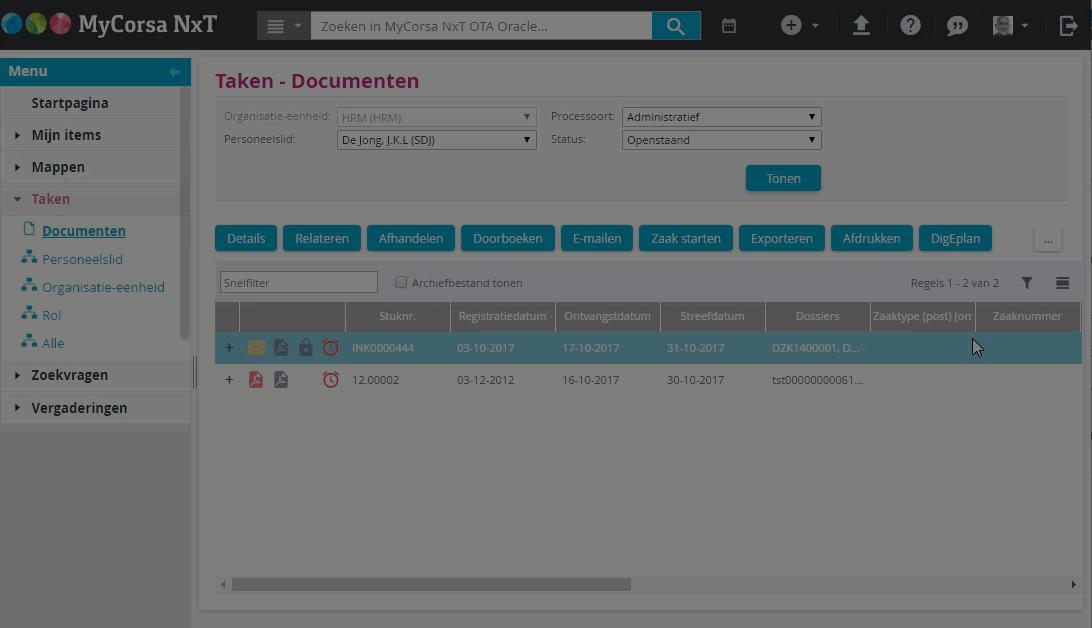Viewport: 1092px width, 628px height.
Task: Click the Afhandelen button
Action: [411, 238]
